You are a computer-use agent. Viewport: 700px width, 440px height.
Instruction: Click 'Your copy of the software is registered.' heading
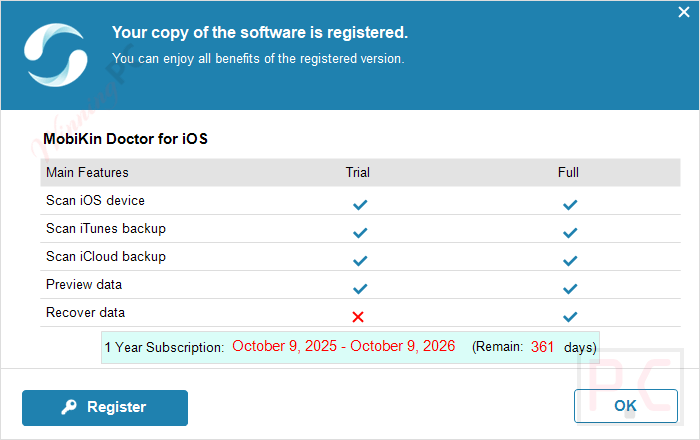pos(260,33)
